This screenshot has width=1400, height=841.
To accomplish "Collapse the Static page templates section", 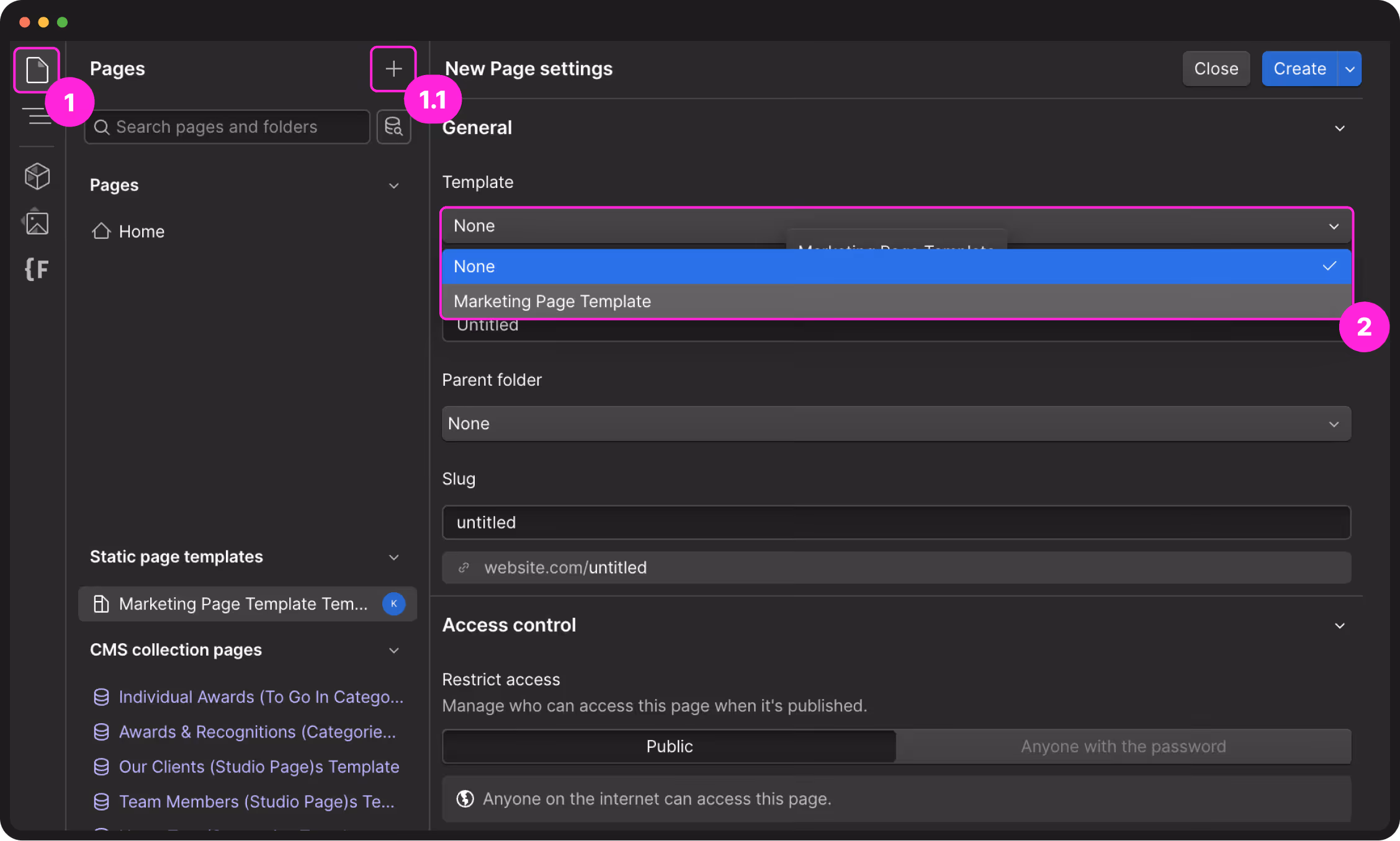I will tap(393, 557).
